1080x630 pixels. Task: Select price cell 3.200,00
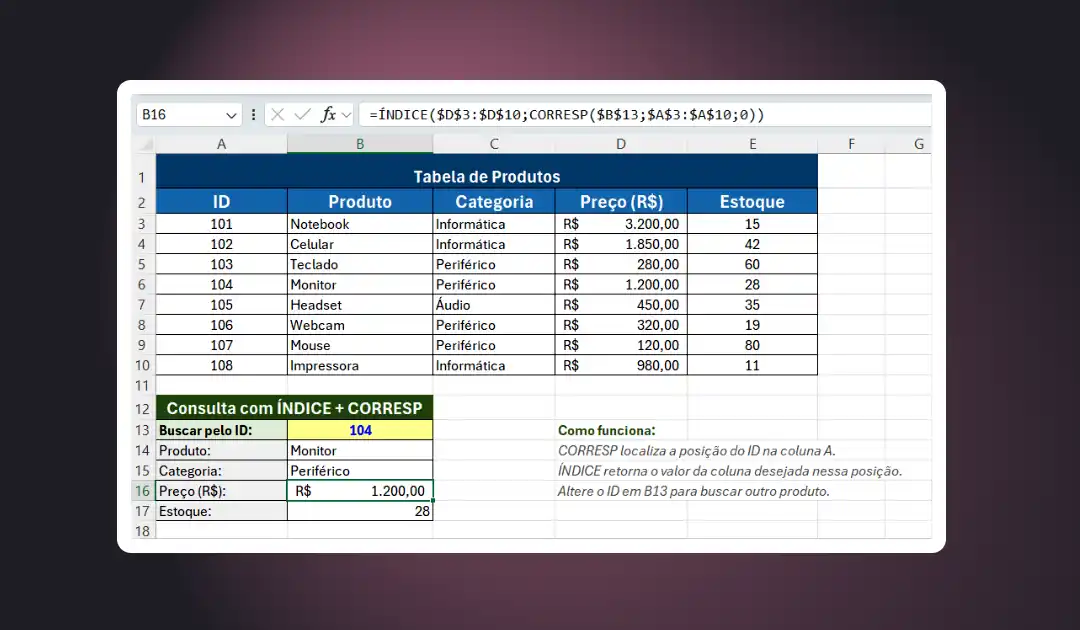[621, 224]
